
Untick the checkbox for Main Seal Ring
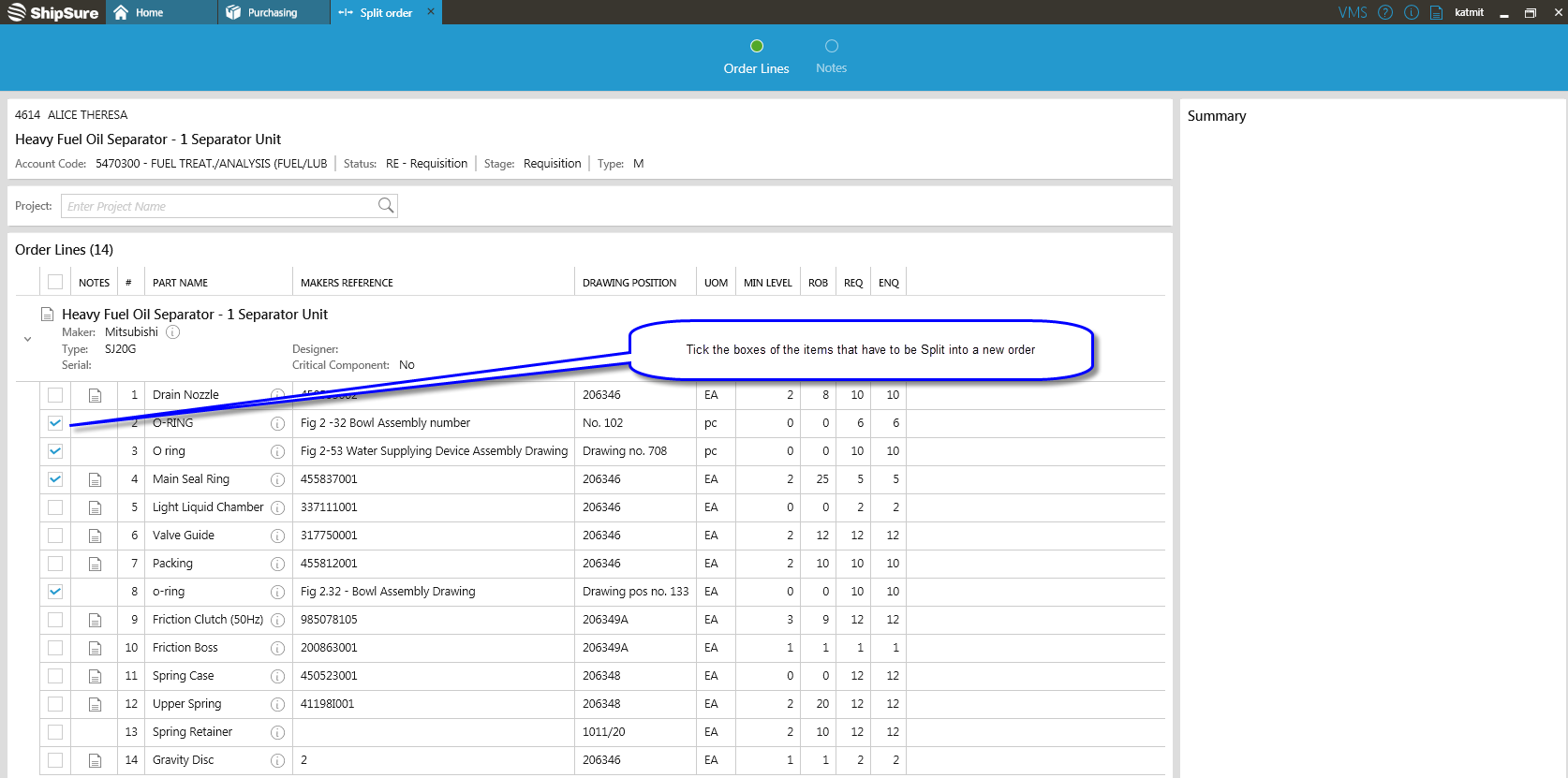(x=55, y=479)
